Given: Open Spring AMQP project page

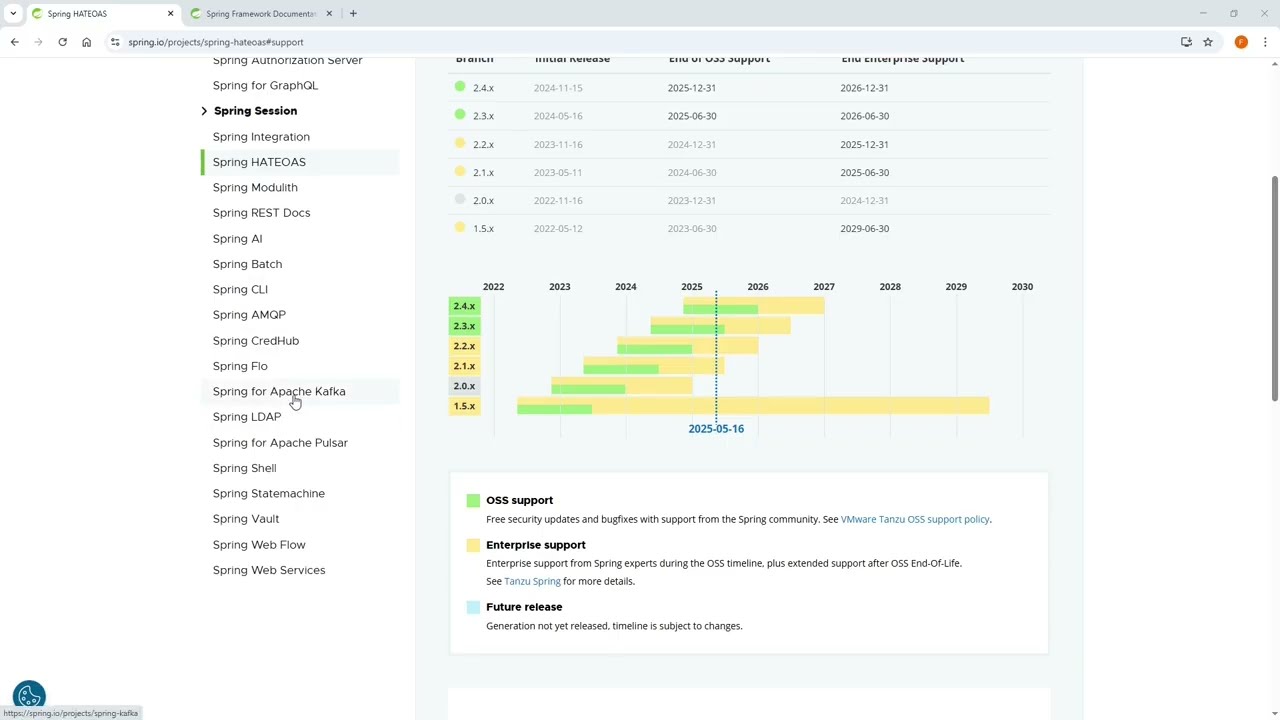Looking at the screenshot, I should pyautogui.click(x=249, y=315).
